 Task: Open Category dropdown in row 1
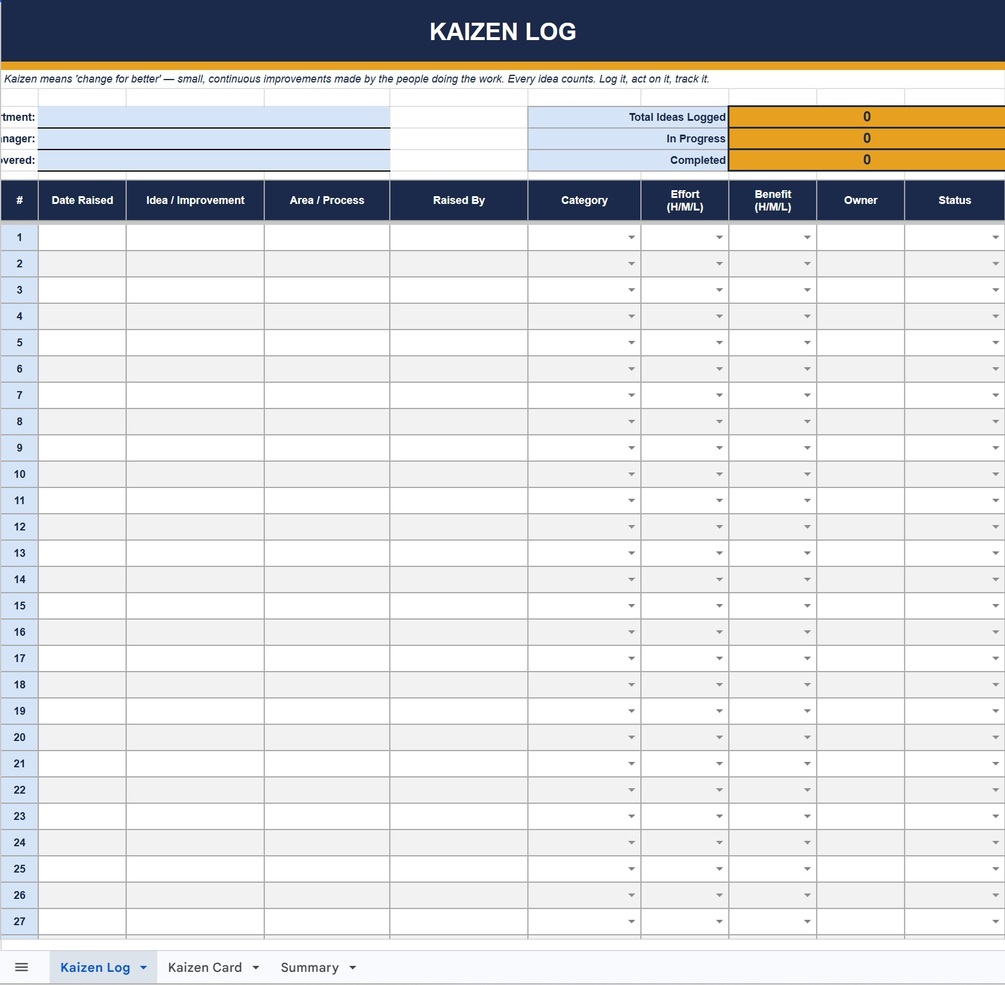coord(631,238)
